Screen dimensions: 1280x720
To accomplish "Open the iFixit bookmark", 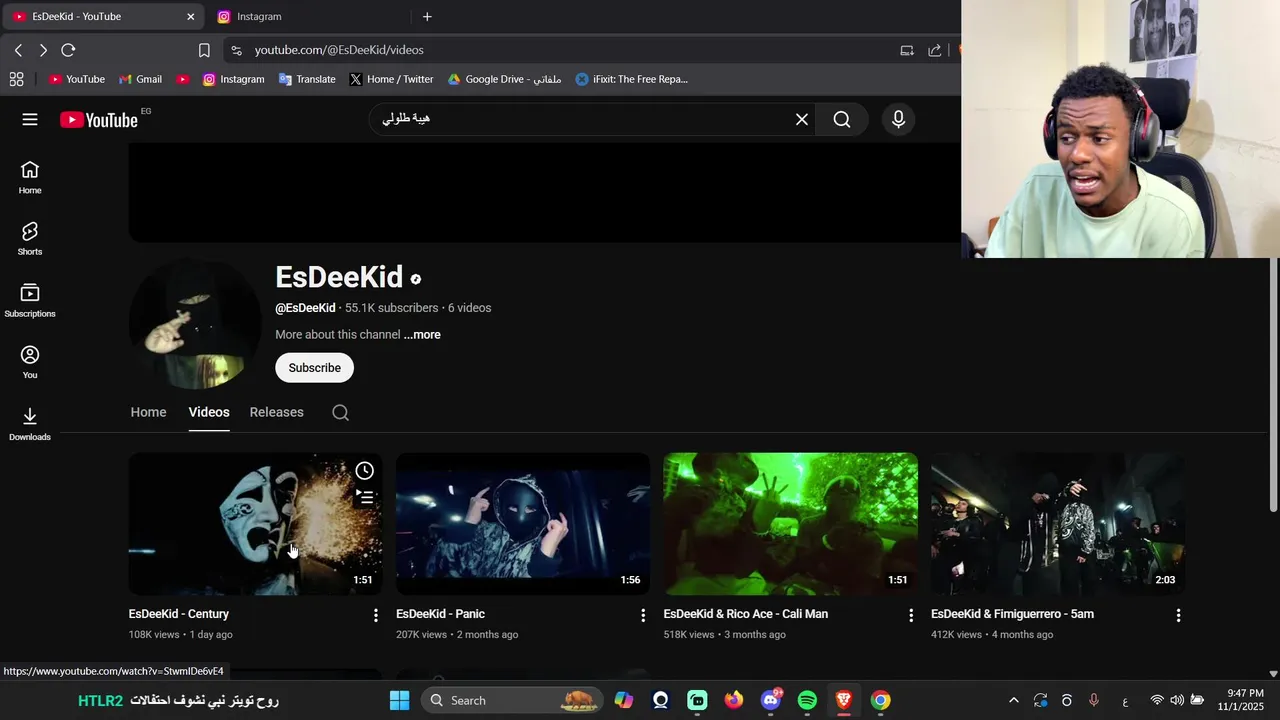I will point(632,79).
